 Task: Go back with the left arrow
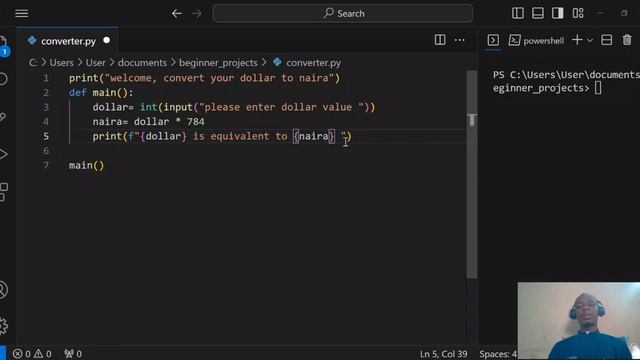pyautogui.click(x=177, y=13)
